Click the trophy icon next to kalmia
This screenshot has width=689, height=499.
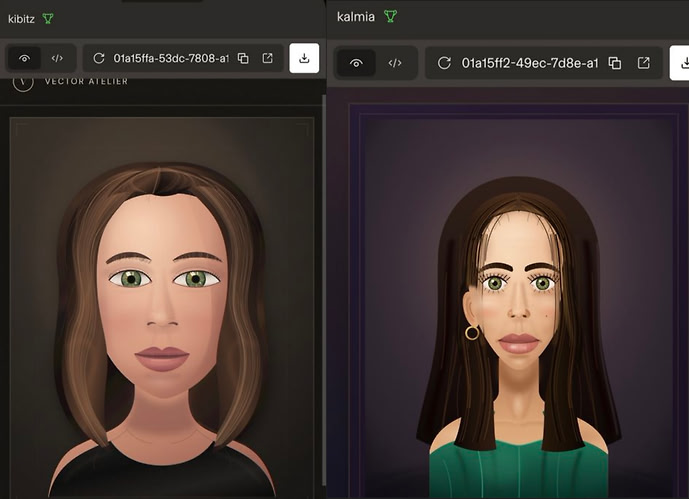(390, 16)
